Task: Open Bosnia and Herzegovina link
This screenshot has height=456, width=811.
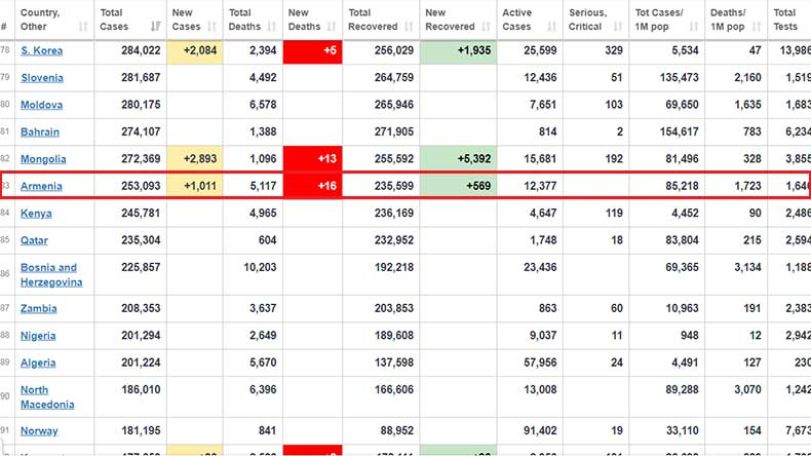Action: [51, 275]
